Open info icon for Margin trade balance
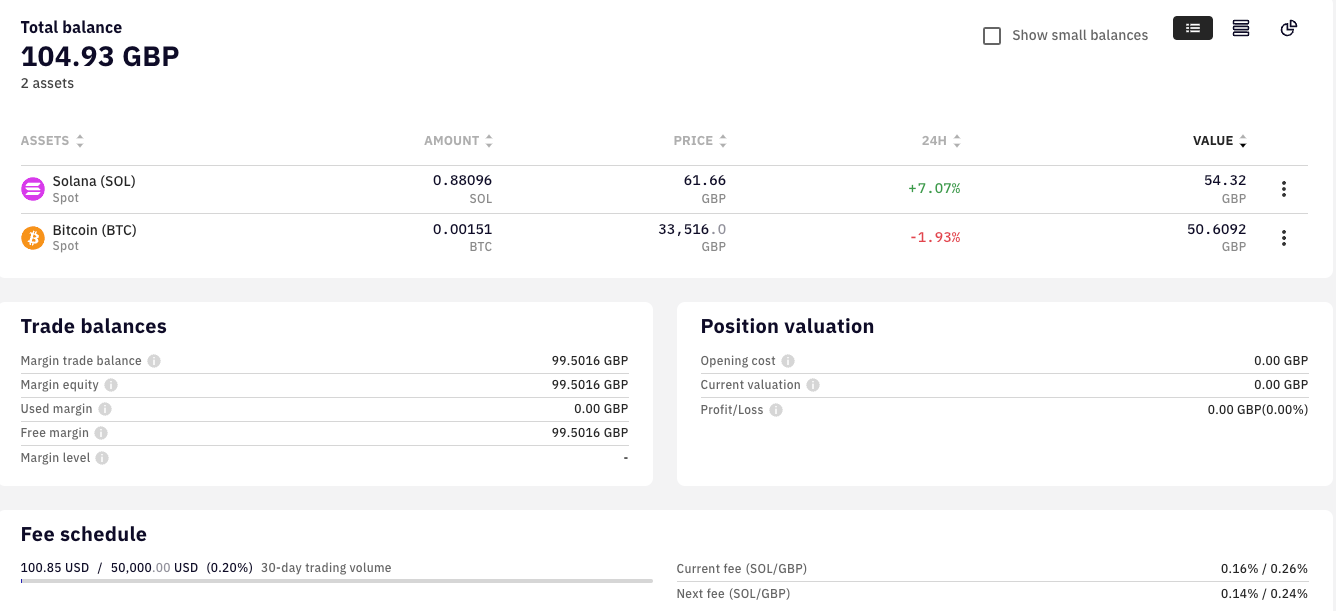Image resolution: width=1336 pixels, height=611 pixels. pyautogui.click(x=154, y=361)
